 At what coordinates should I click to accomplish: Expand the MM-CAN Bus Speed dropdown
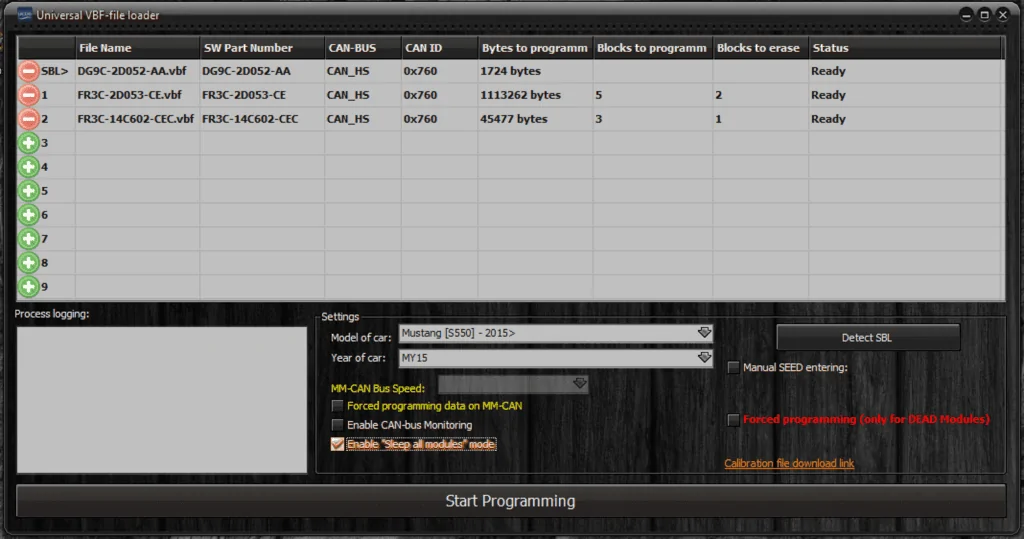(513, 384)
